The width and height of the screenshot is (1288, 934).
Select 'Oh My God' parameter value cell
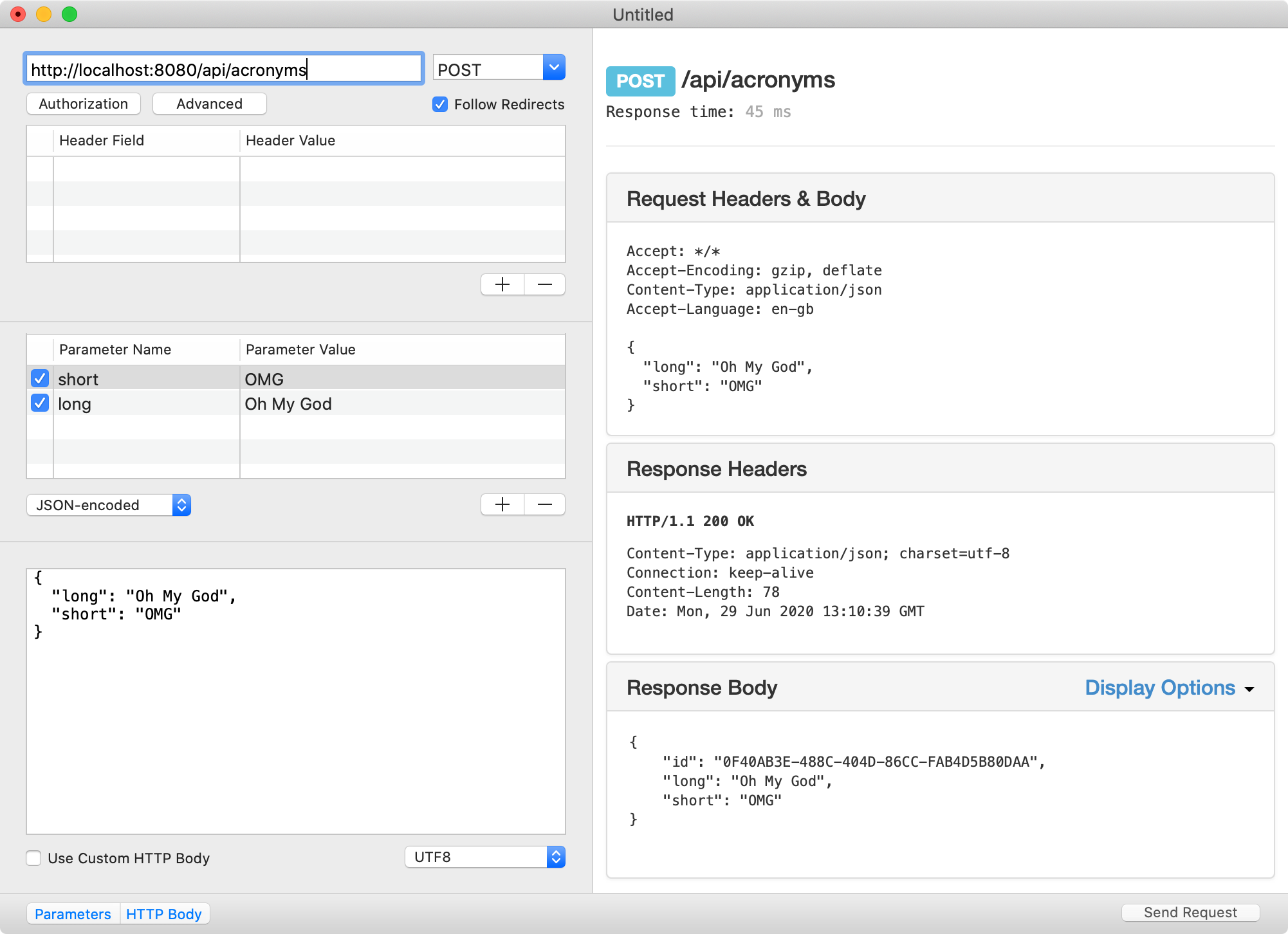pos(402,403)
